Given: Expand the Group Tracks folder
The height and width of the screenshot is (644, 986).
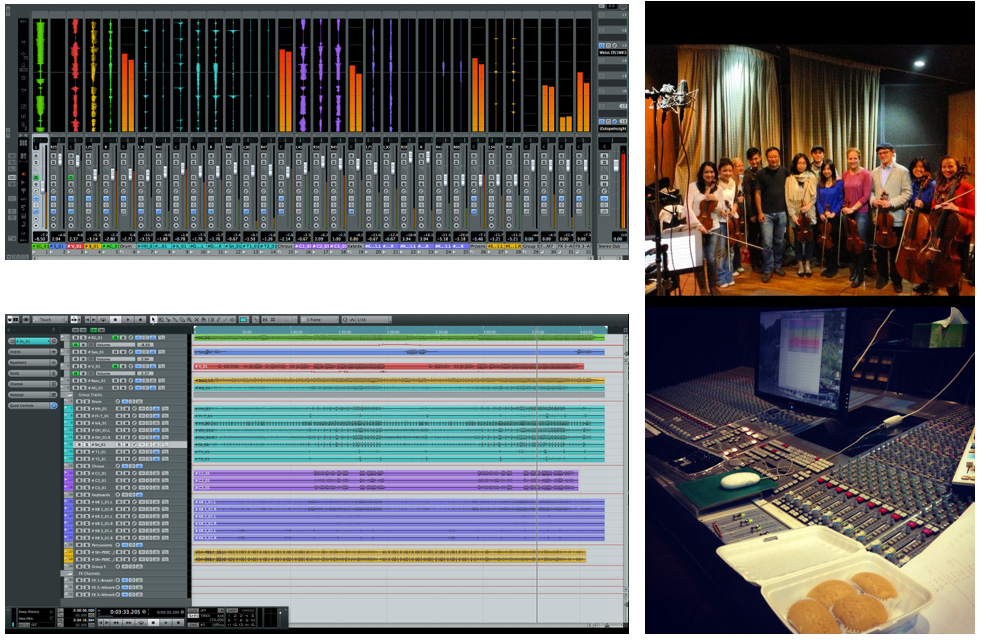Looking at the screenshot, I should point(71,395).
